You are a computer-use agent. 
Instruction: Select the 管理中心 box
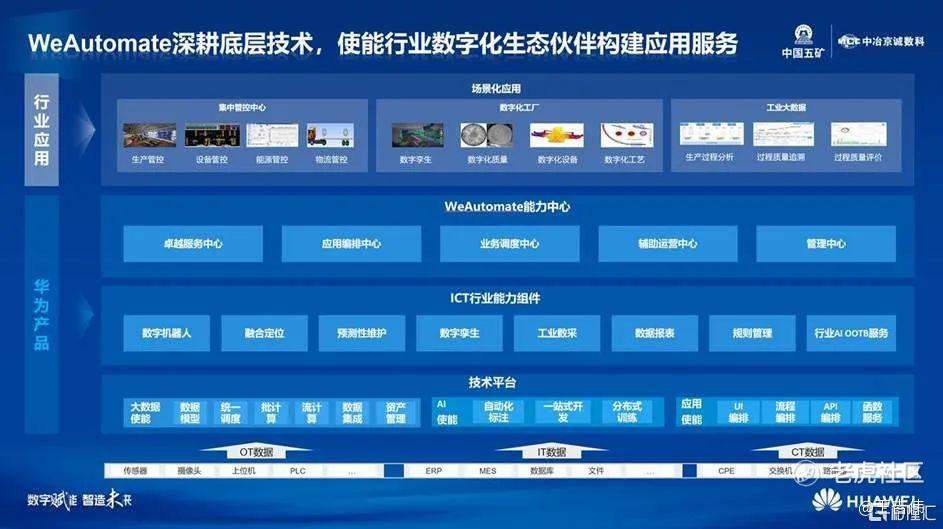(826, 243)
